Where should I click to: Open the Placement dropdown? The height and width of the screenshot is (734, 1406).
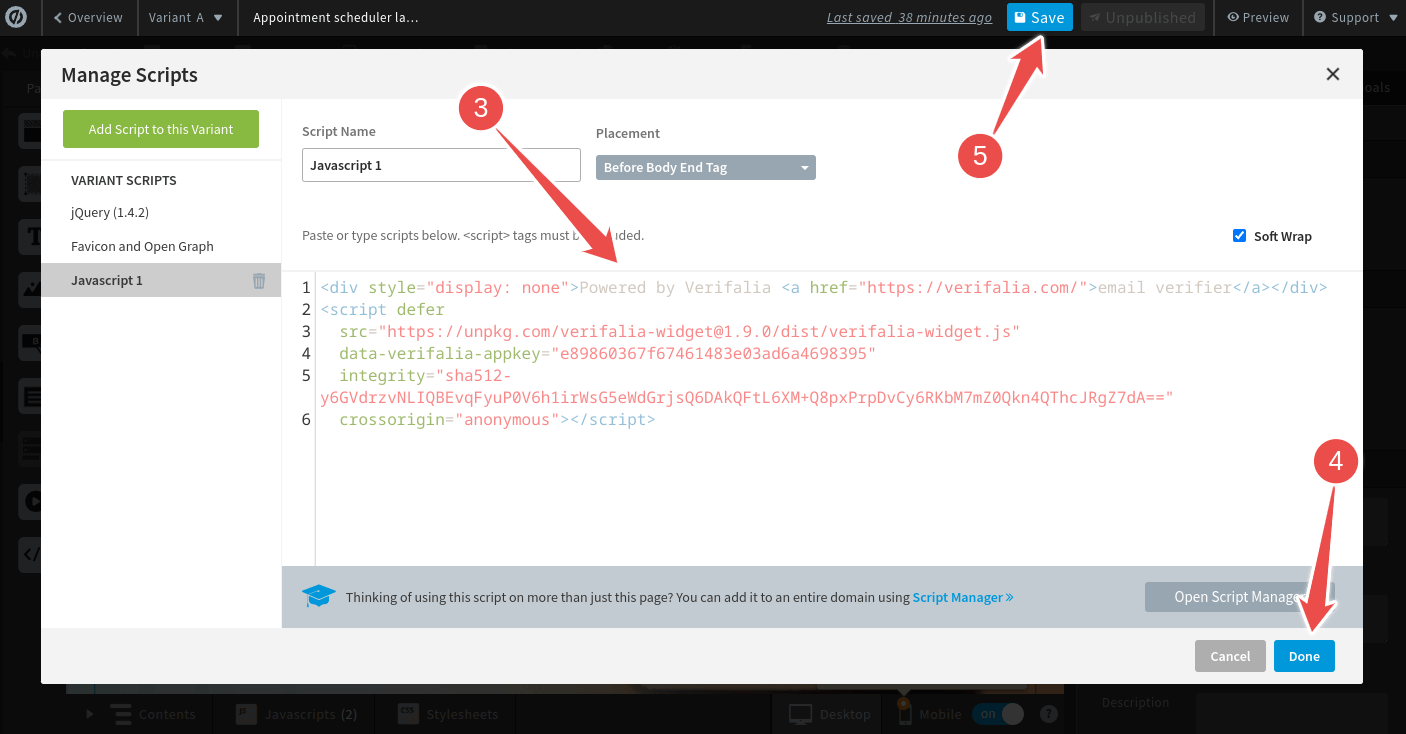(x=705, y=167)
